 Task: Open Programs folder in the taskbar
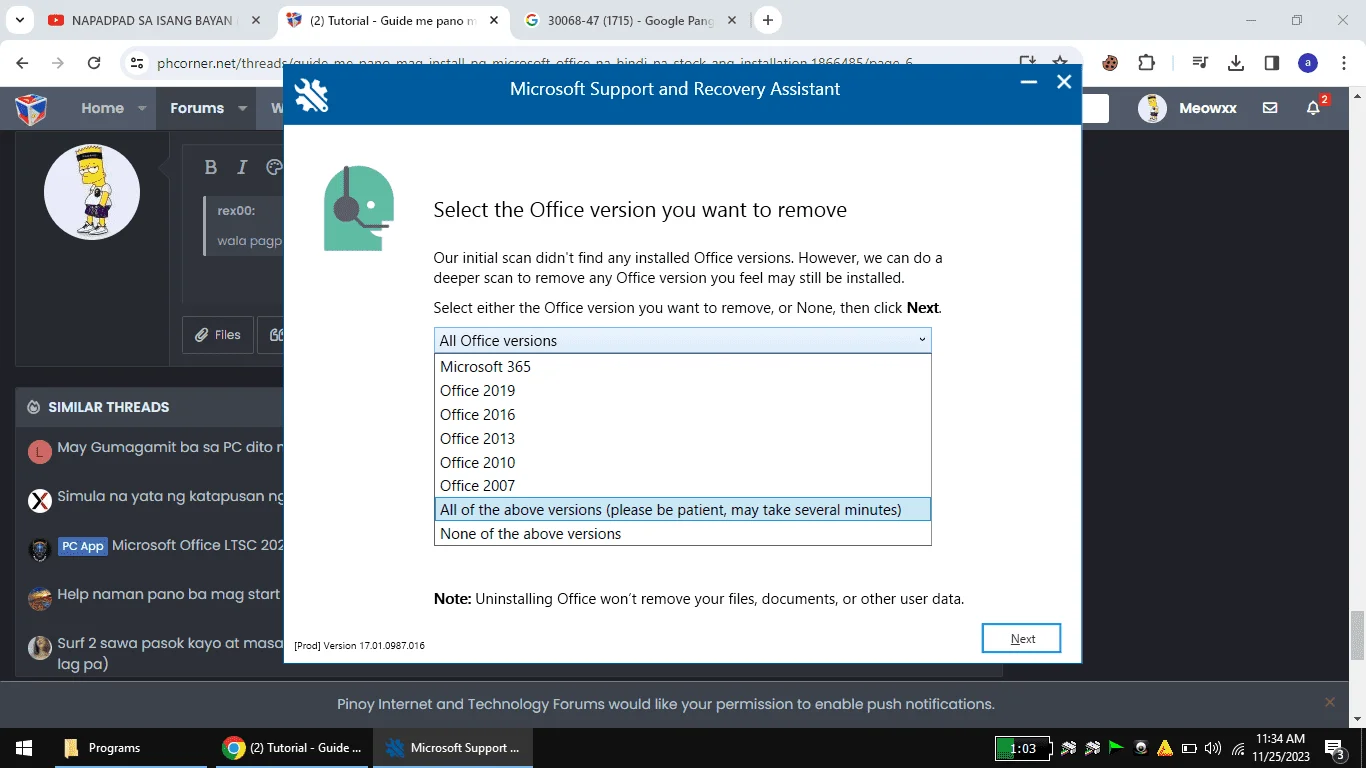pos(130,748)
